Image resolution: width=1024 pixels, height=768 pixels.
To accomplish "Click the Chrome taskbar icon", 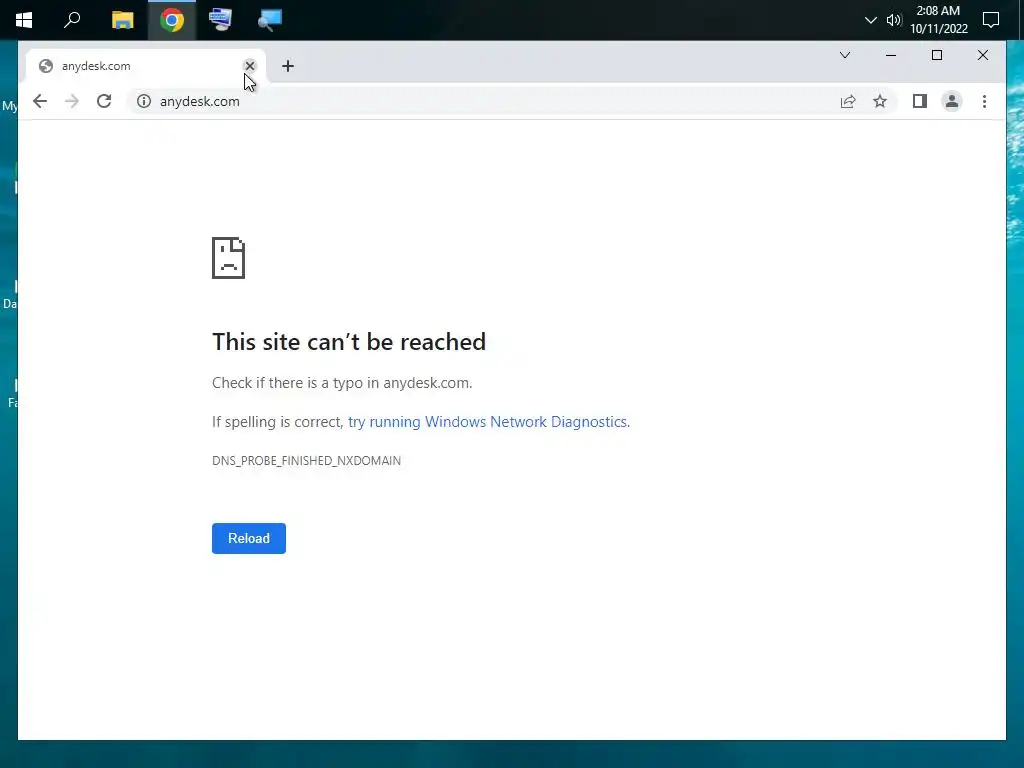I will [x=172, y=20].
